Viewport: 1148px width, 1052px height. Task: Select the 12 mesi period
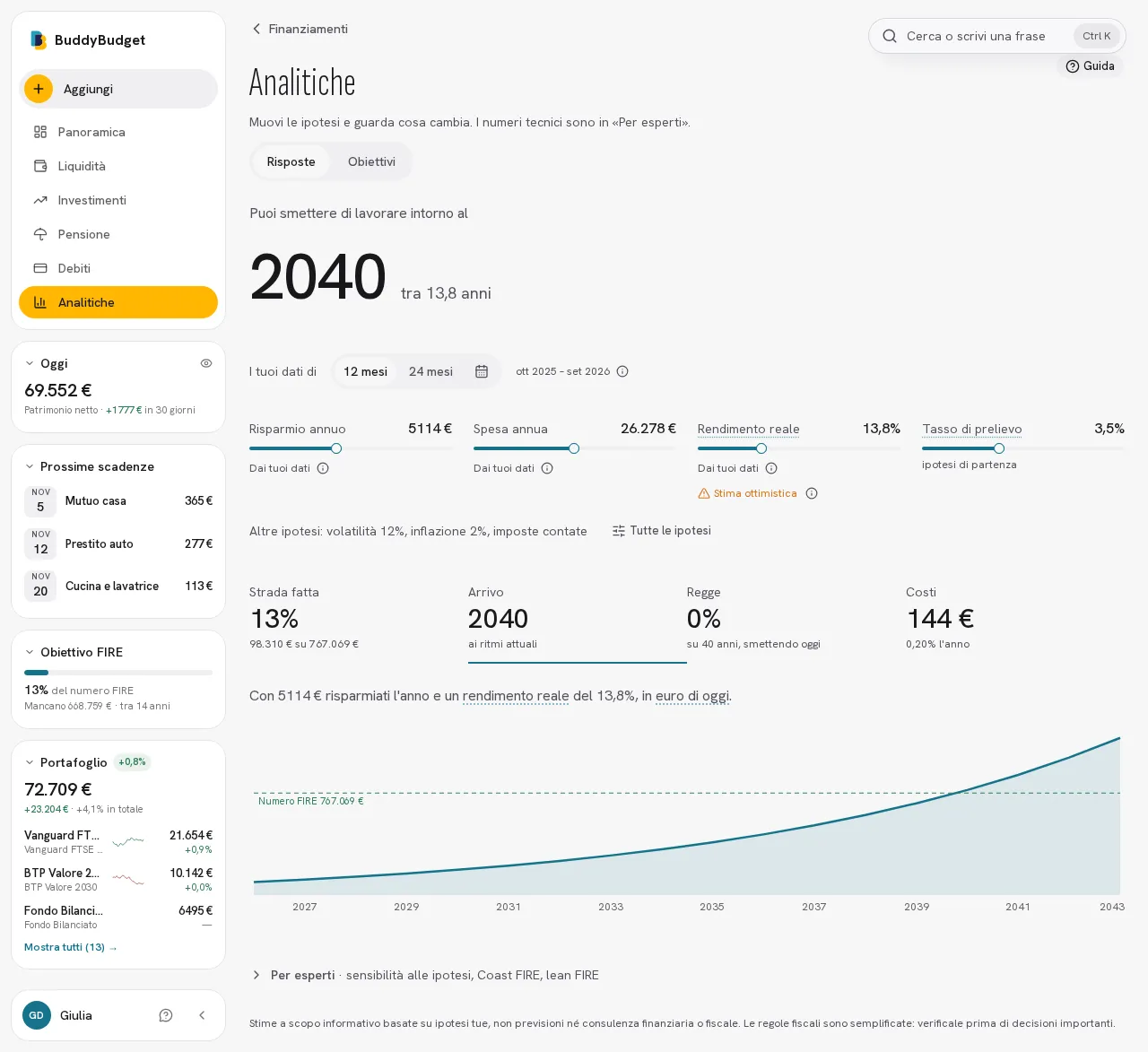365,371
